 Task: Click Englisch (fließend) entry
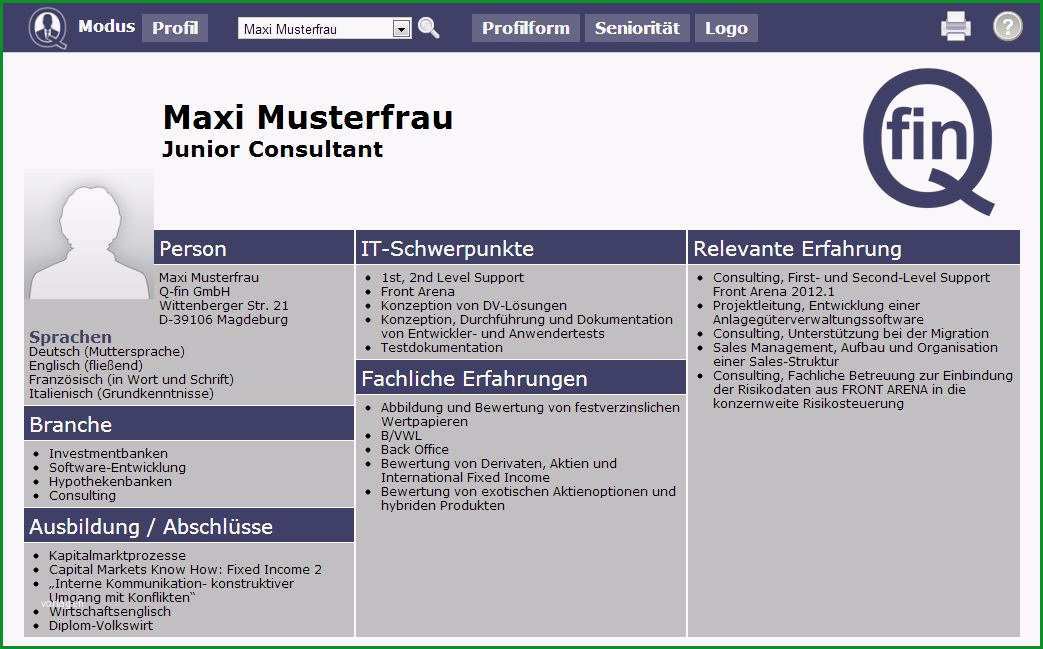coord(86,365)
